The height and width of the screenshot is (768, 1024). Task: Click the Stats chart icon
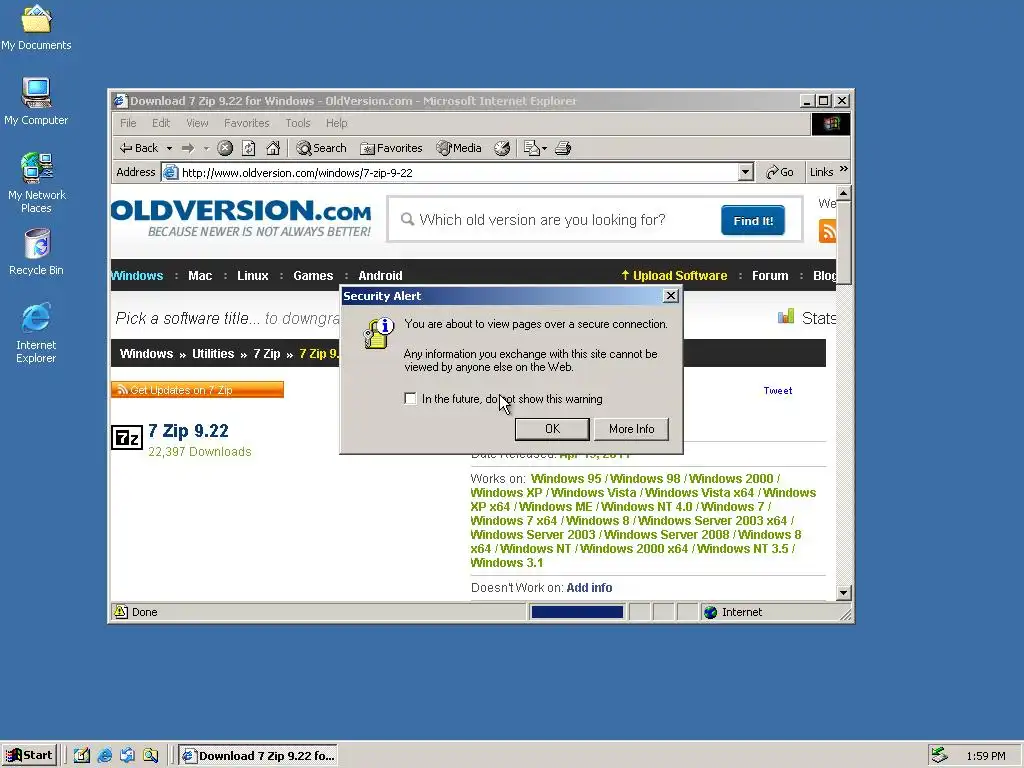[x=786, y=317]
